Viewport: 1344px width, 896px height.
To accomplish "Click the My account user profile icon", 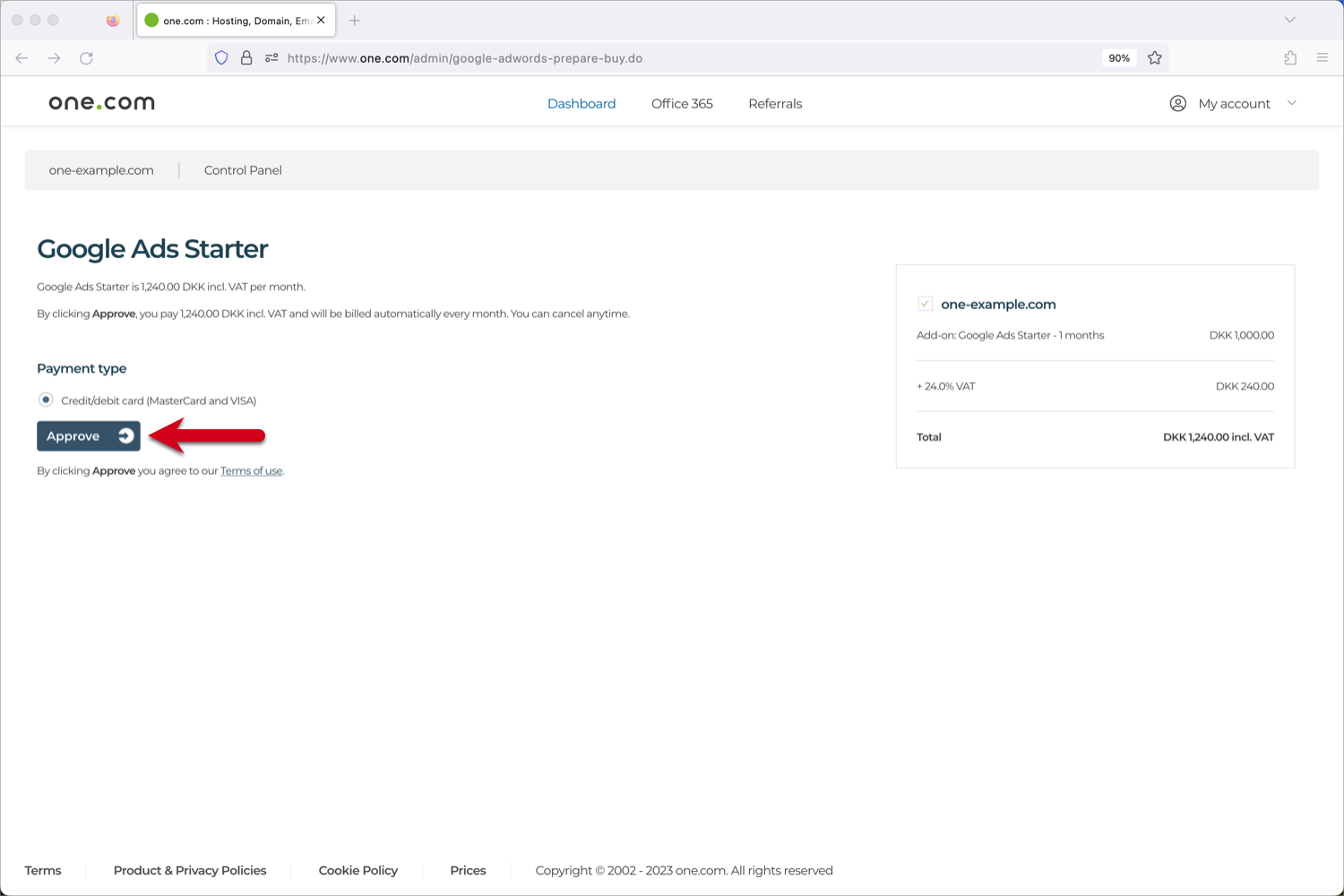I will pyautogui.click(x=1177, y=103).
